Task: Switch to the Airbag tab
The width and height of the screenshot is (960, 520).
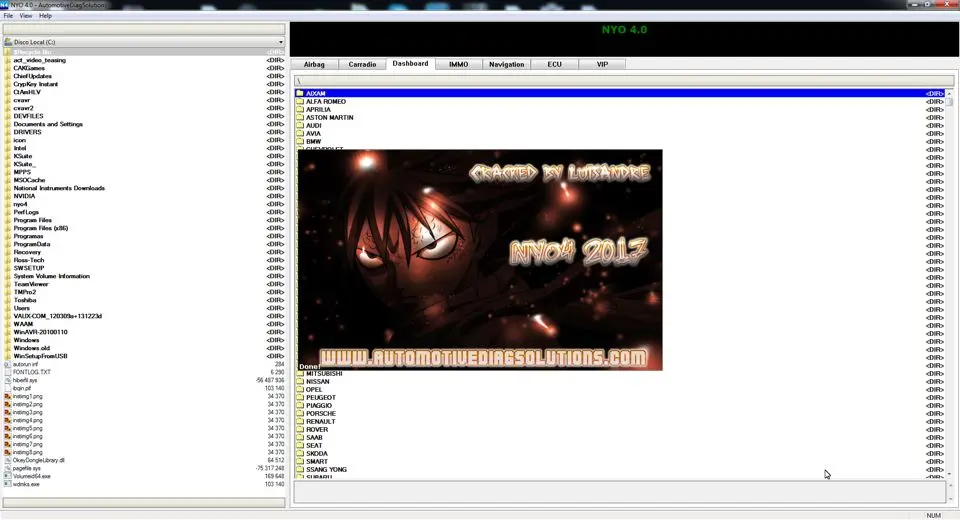Action: 314,64
